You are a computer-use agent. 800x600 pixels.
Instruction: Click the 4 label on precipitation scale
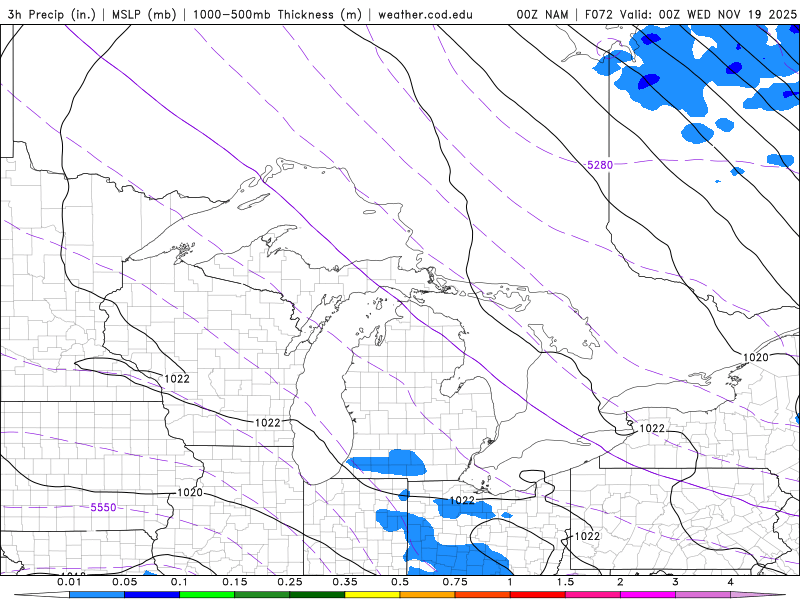[x=731, y=582]
